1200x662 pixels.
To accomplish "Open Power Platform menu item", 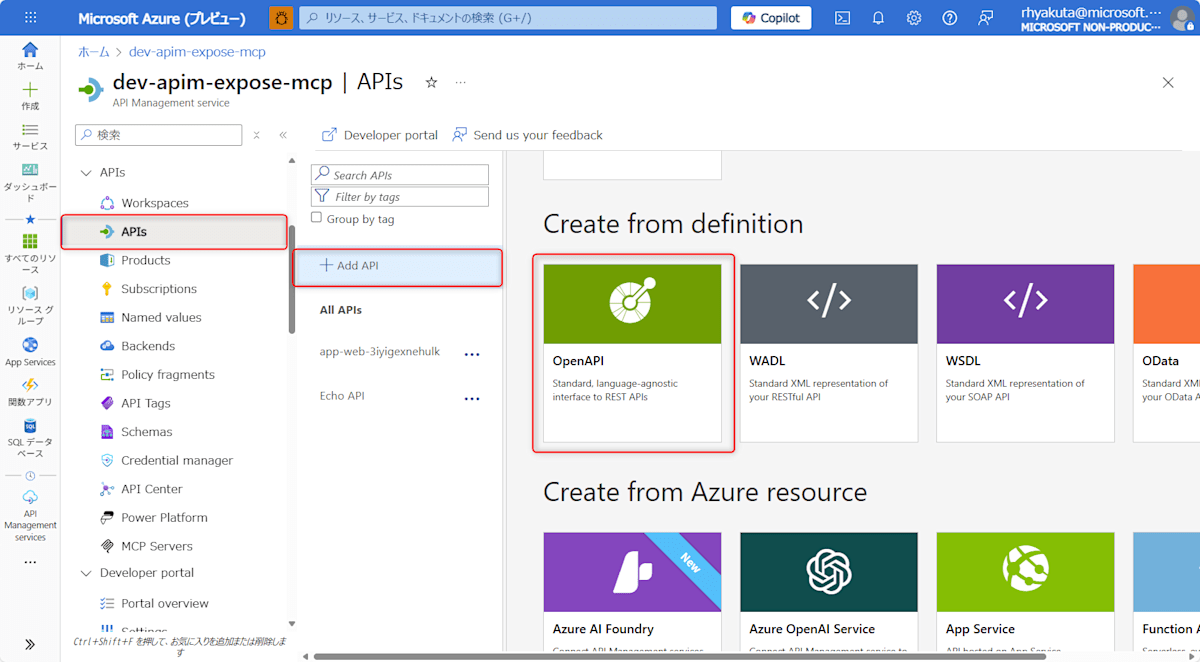I will 164,518.
